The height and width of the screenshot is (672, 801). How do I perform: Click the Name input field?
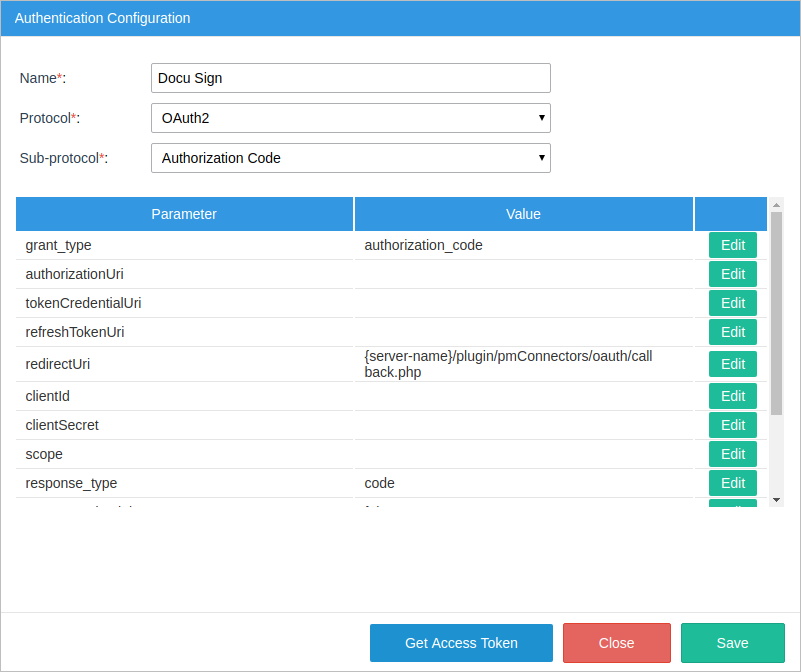350,78
